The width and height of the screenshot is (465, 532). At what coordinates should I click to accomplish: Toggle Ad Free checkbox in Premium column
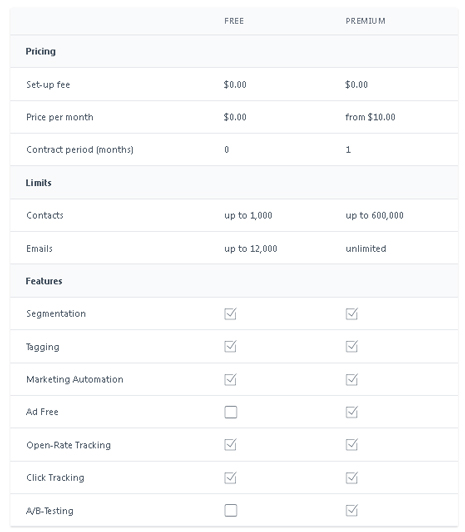352,412
